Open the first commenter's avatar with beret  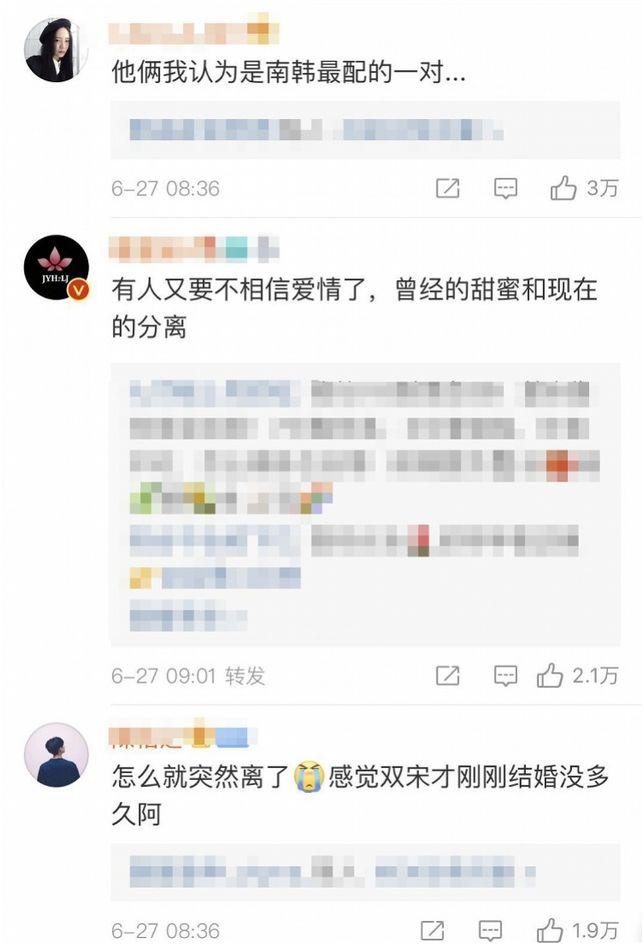click(x=56, y=50)
